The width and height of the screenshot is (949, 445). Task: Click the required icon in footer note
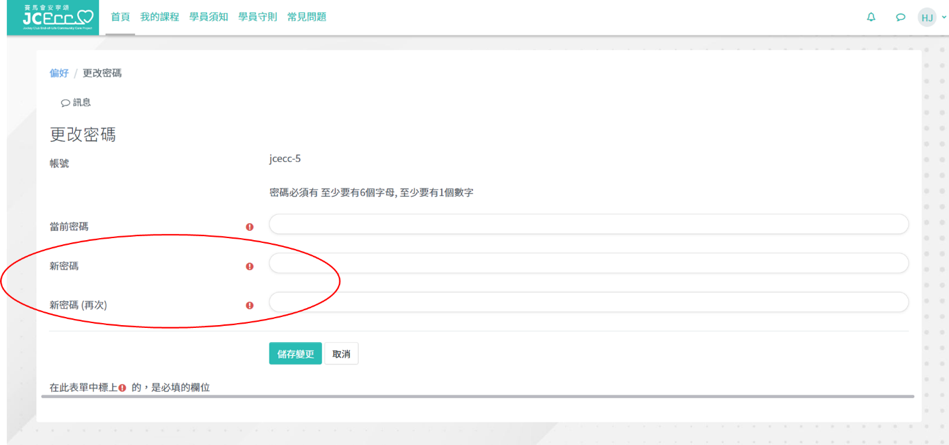[x=122, y=387]
